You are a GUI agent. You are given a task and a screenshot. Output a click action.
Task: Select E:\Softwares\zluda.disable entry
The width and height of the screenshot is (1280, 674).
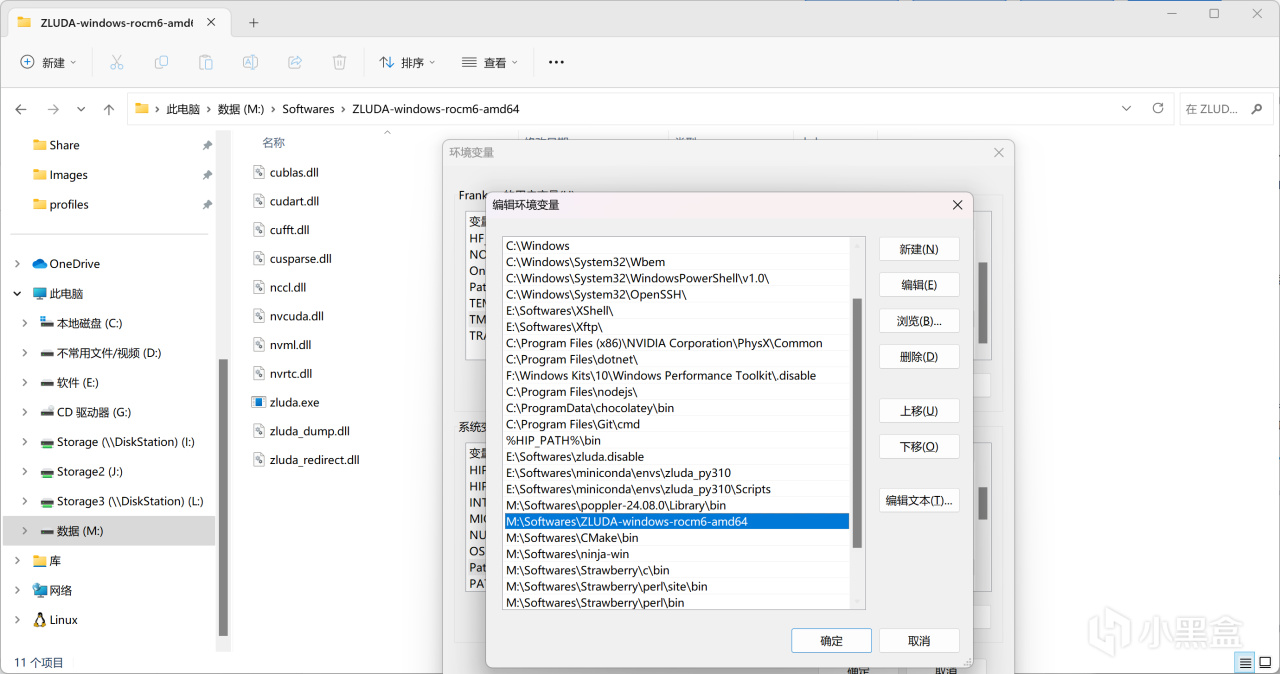[677, 457]
